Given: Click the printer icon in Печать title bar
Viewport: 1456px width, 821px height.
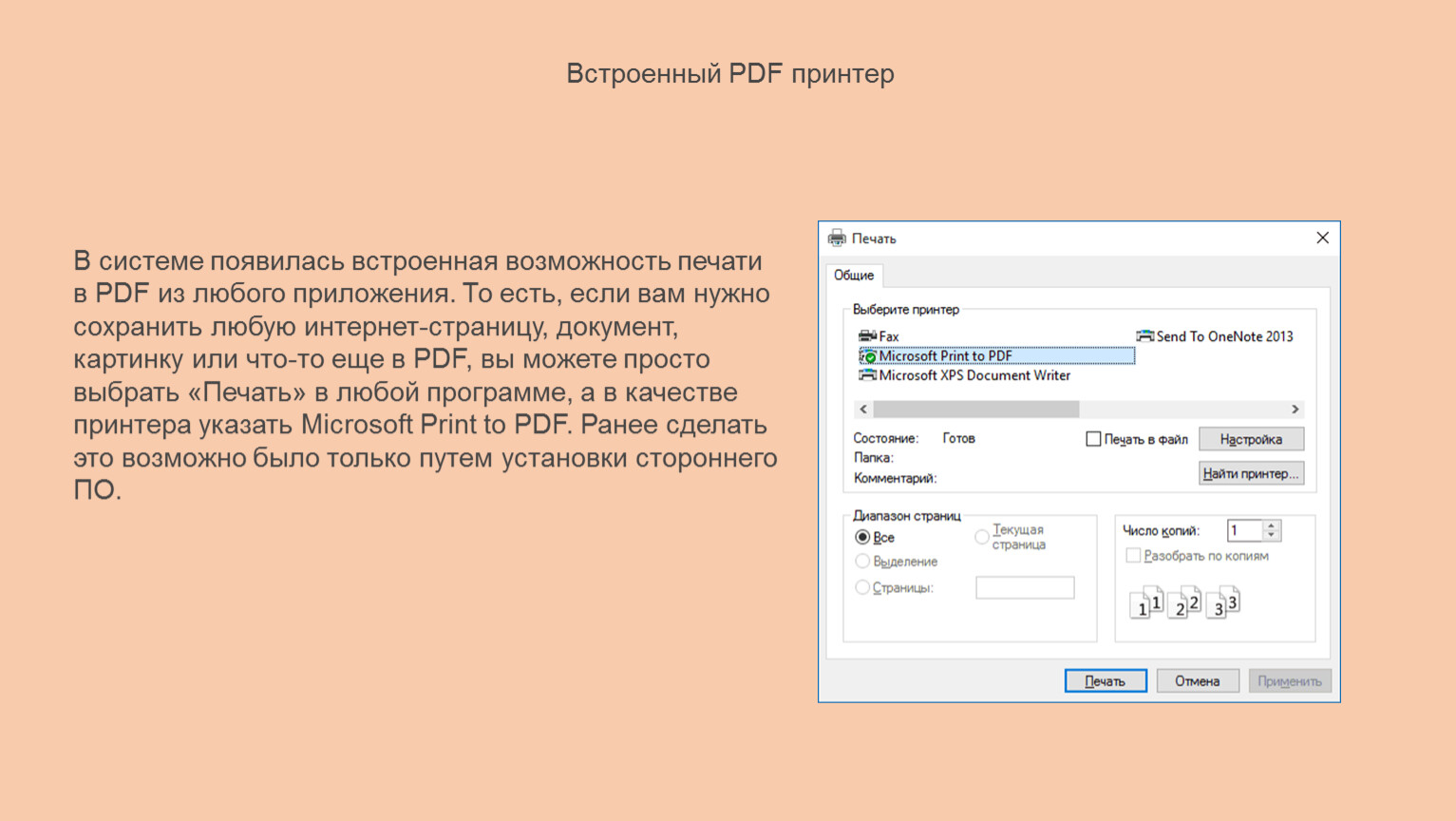Looking at the screenshot, I should click(837, 238).
